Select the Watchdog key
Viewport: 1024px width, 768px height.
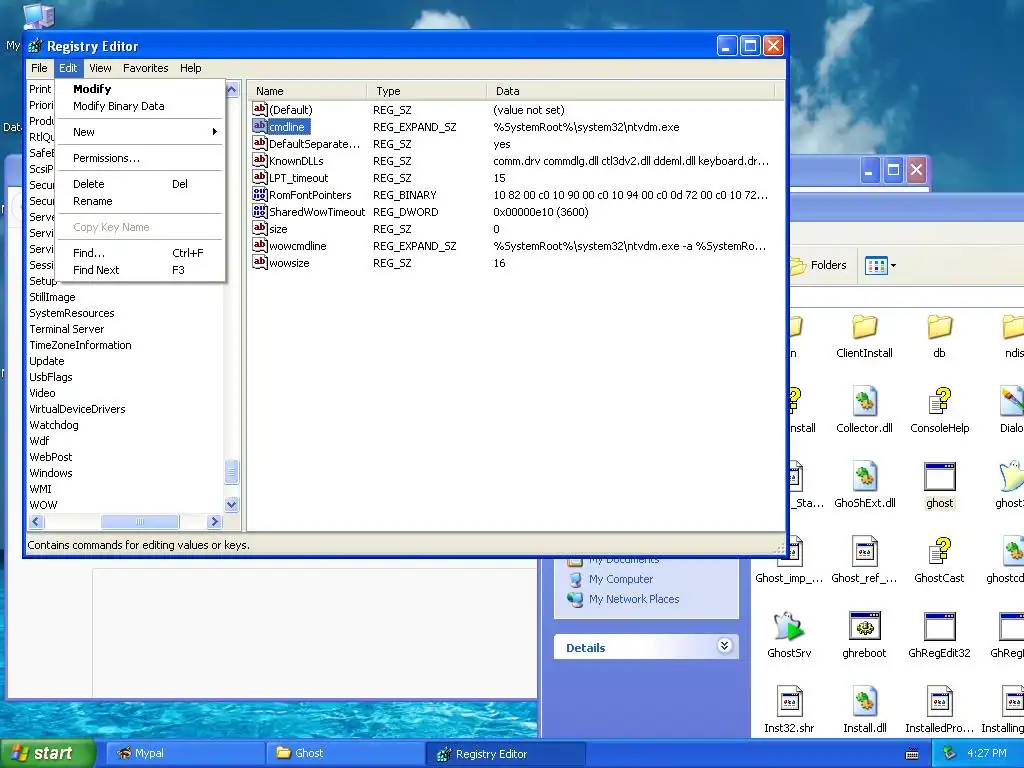54,425
